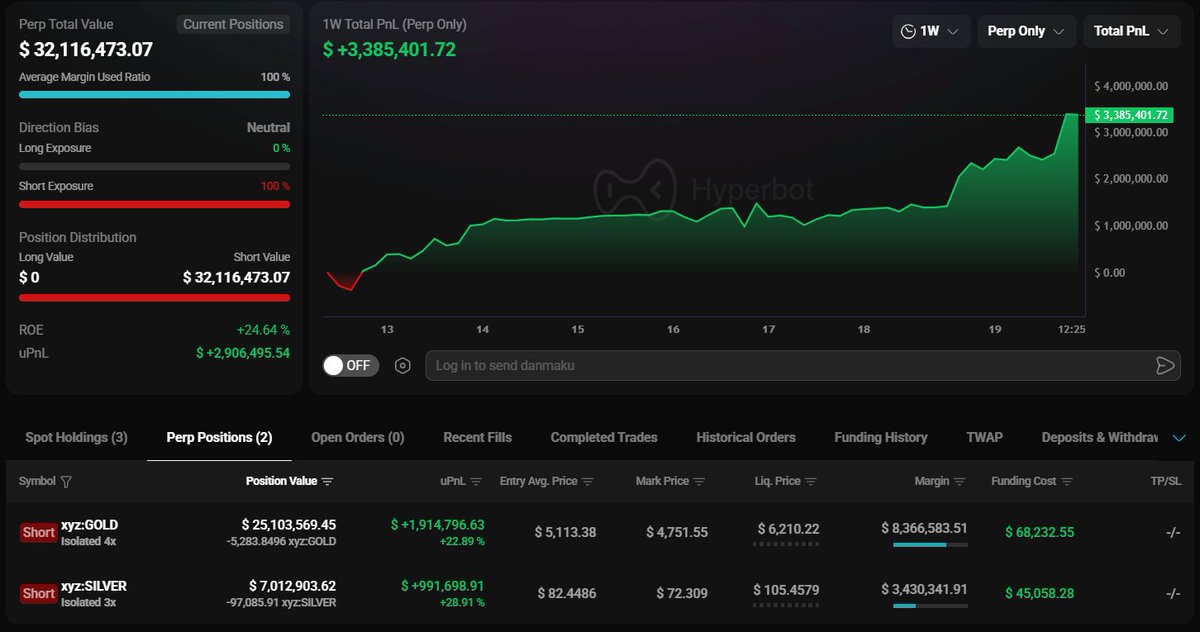Open the Total PnL dropdown
The image size is (1200, 632).
pyautogui.click(x=1131, y=31)
